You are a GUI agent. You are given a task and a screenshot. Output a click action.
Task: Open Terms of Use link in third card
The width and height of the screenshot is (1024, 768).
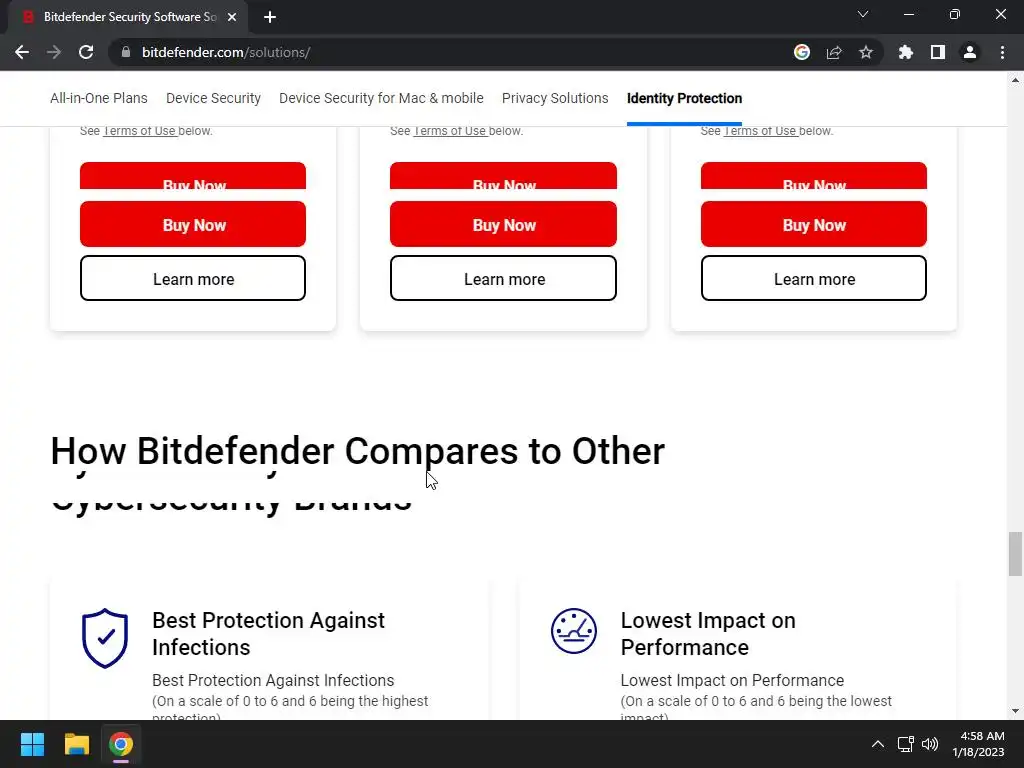[760, 131]
